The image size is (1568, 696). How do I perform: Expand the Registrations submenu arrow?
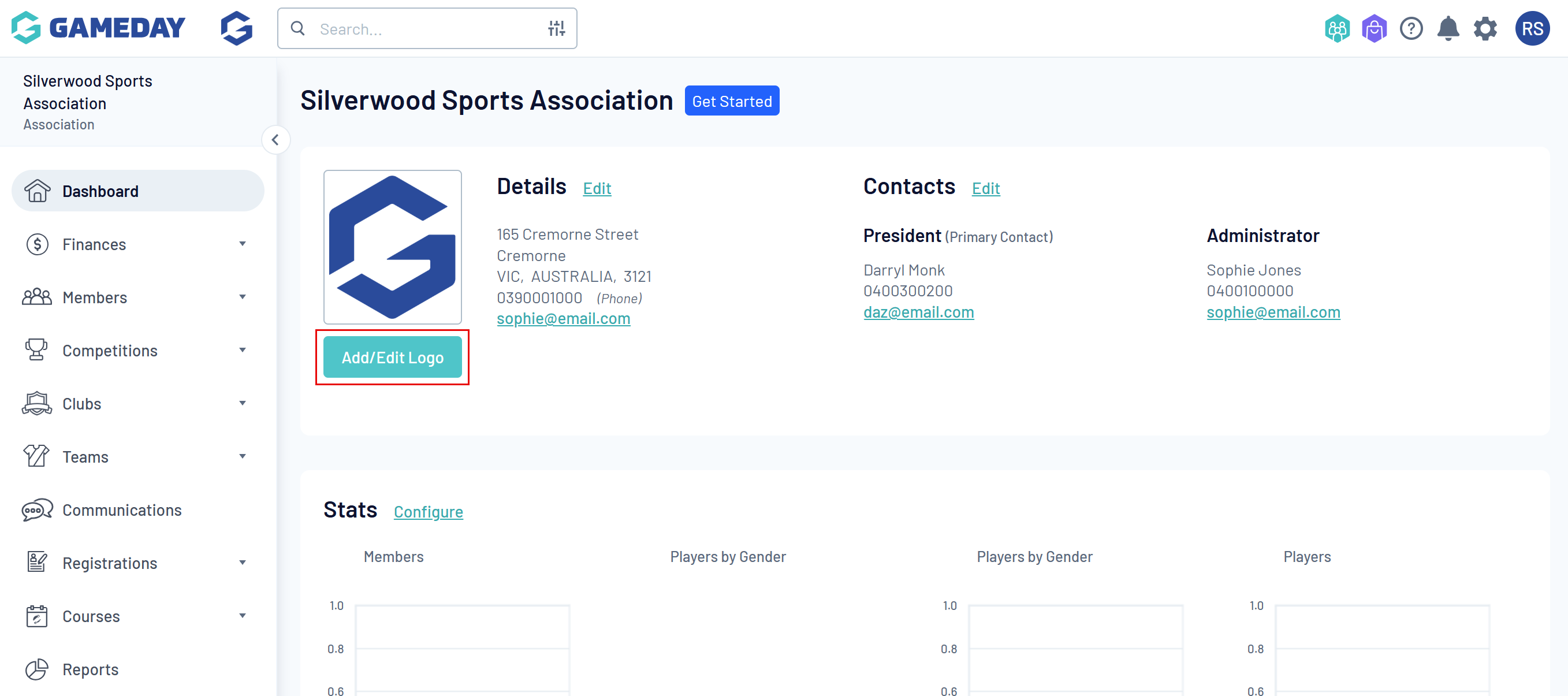click(242, 563)
